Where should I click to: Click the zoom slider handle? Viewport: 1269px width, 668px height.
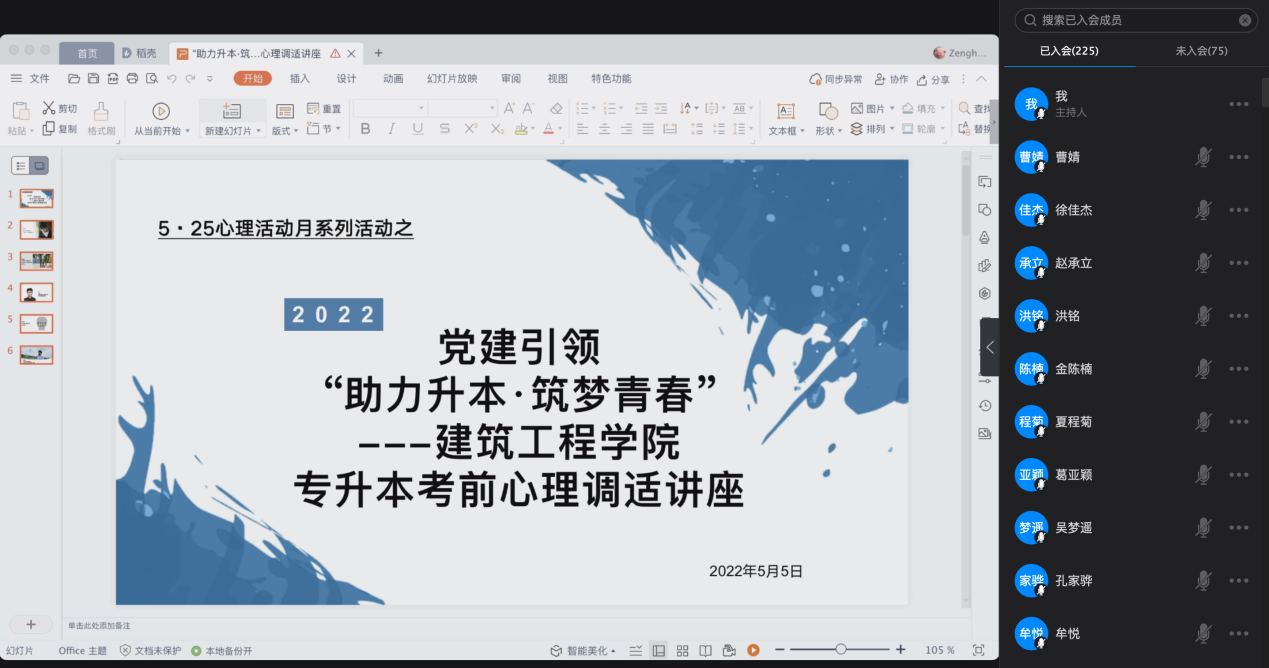coord(841,650)
